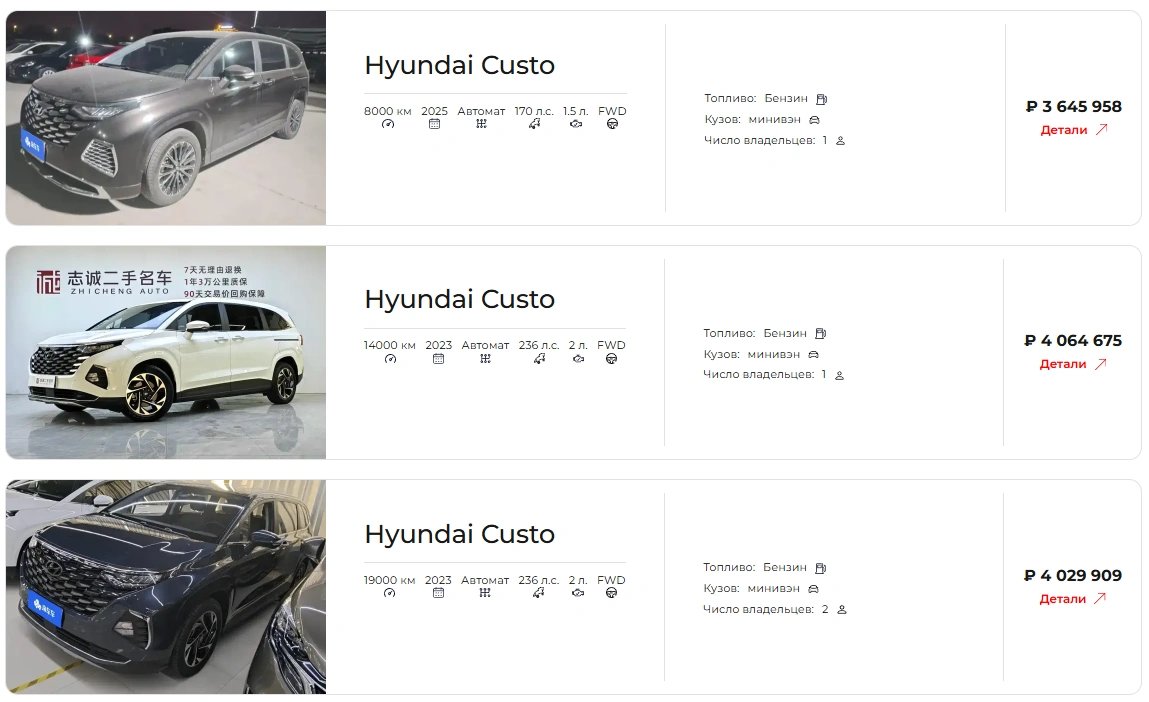The height and width of the screenshot is (702, 1149).
Task: Click the arrow icon beside third Детали
Action: [x=1099, y=598]
